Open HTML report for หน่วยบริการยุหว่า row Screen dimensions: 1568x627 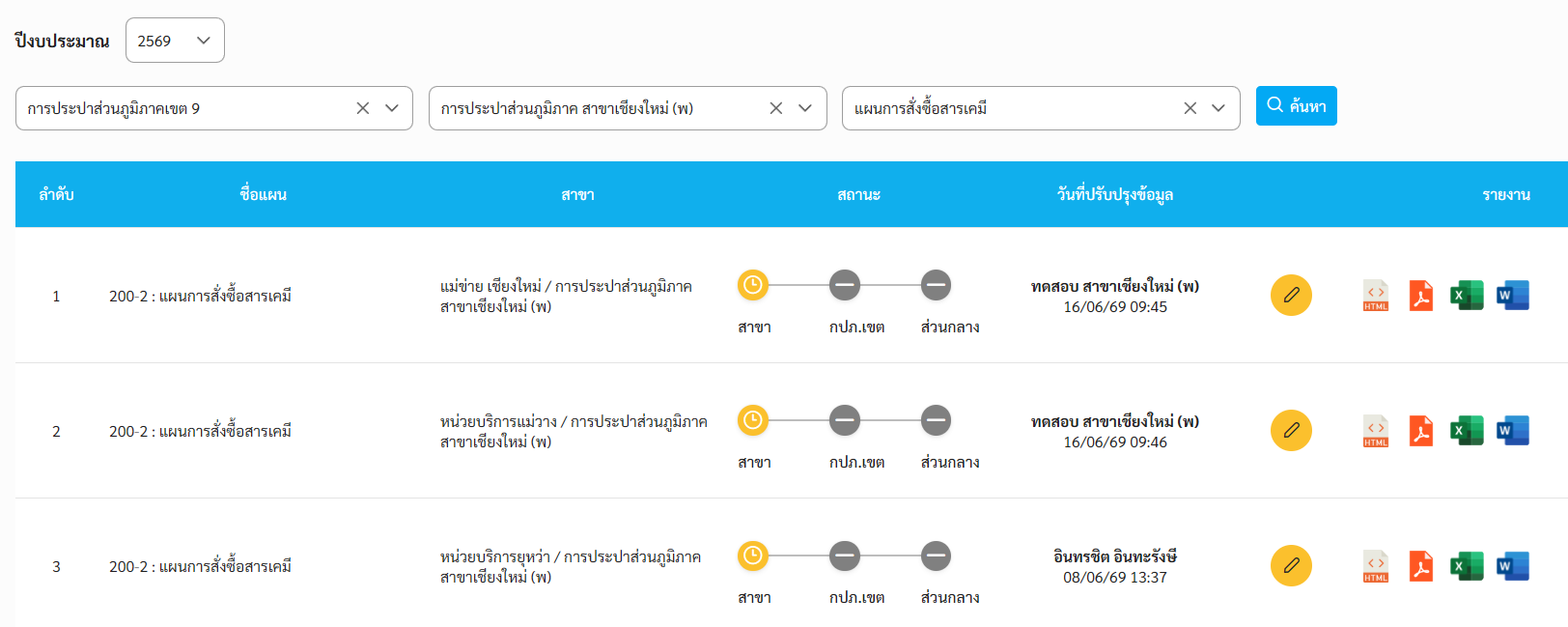1376,566
